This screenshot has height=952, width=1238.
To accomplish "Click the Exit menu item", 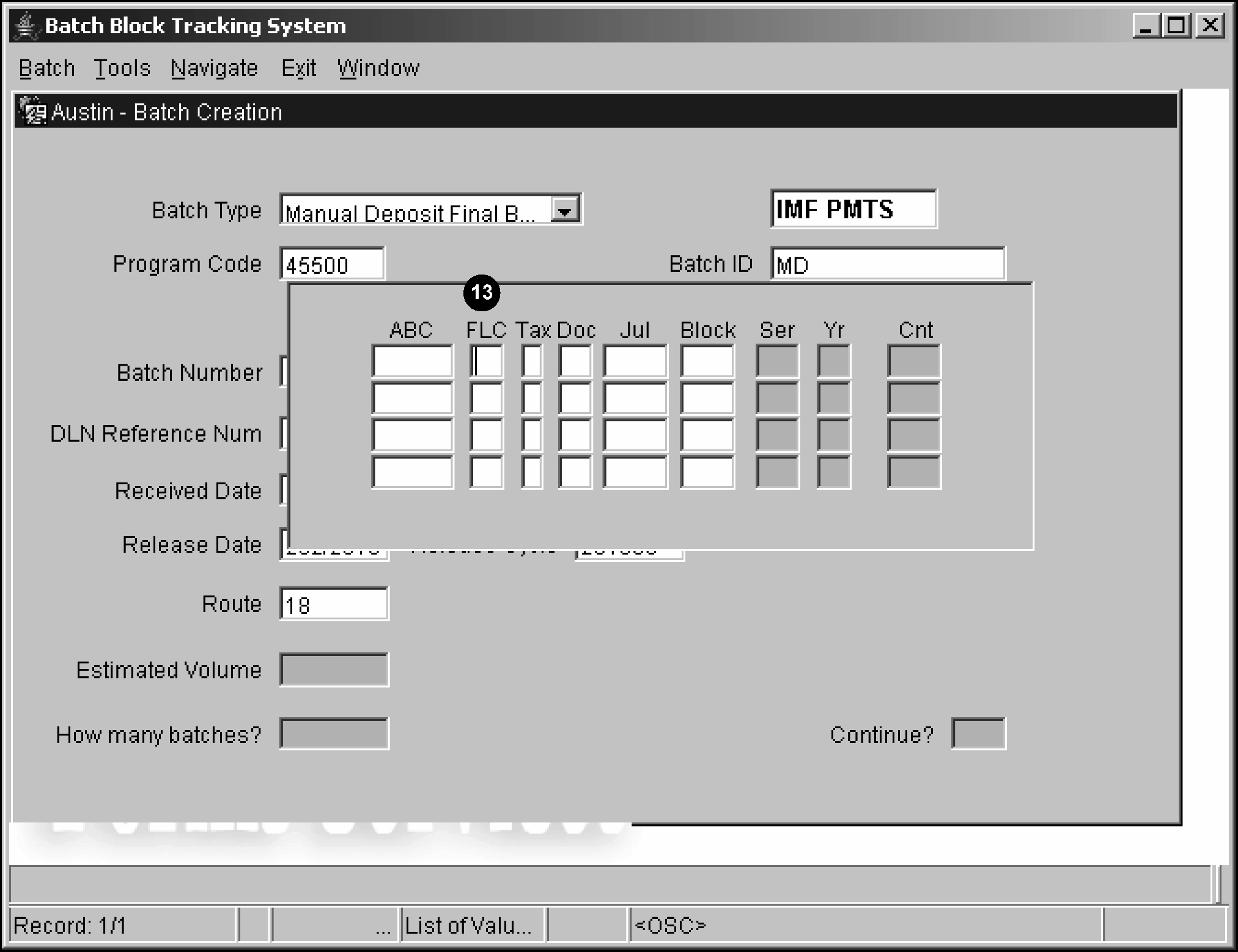I will point(298,68).
